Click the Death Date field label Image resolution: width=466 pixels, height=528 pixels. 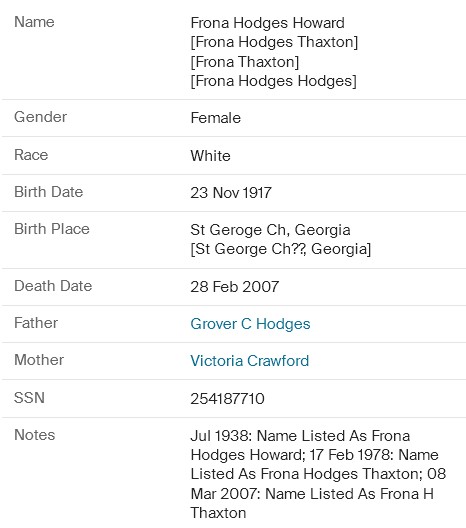point(53,286)
